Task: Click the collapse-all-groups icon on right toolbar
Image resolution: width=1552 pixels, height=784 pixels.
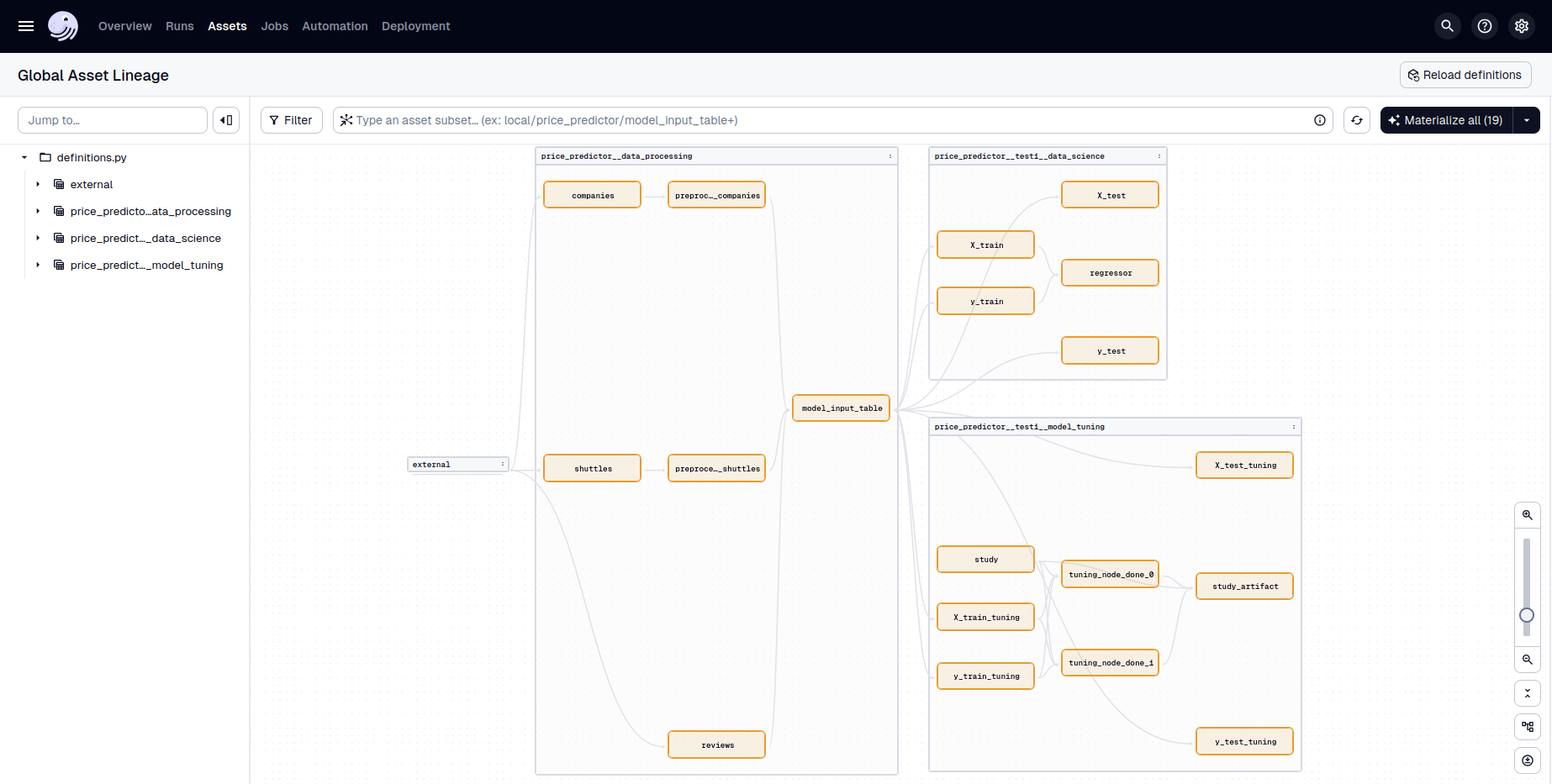Action: (x=1528, y=693)
